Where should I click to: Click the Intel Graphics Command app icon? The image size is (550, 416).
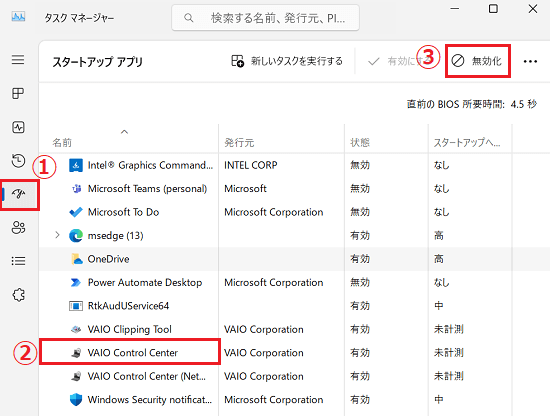(76, 165)
